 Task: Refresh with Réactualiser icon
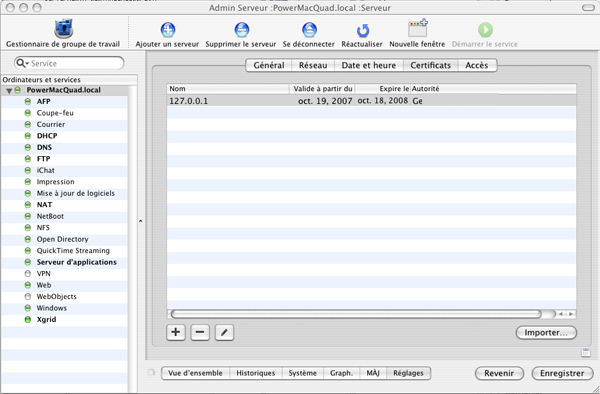[362, 31]
